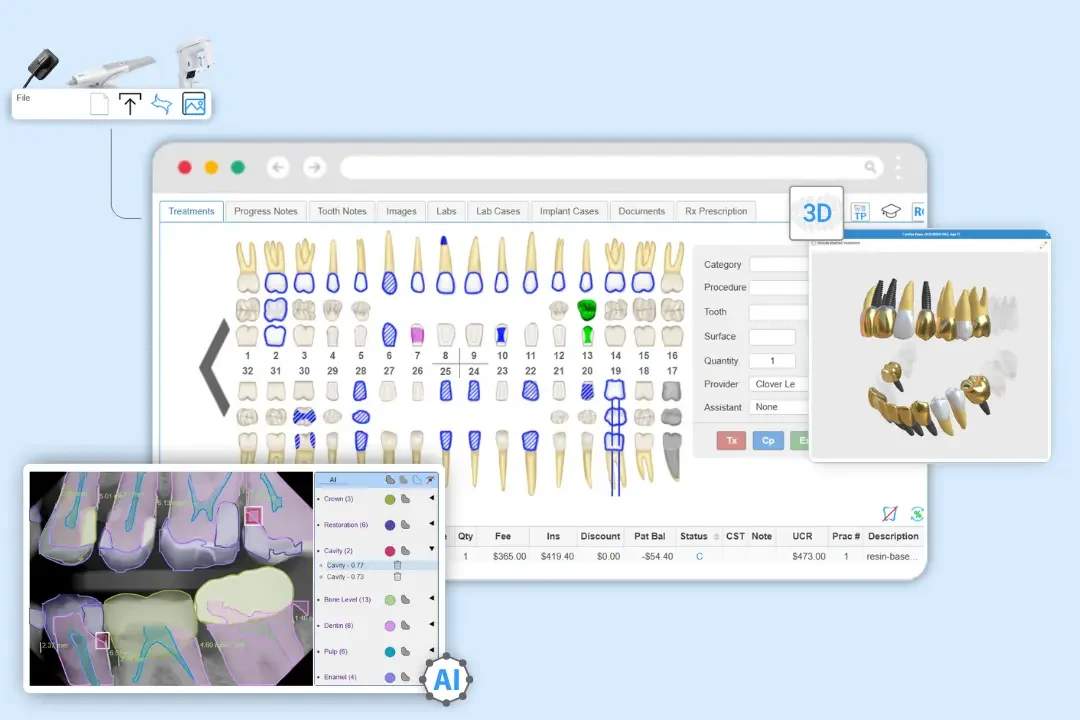Click the TP treatment plan icon
1080x720 pixels.
point(861,212)
